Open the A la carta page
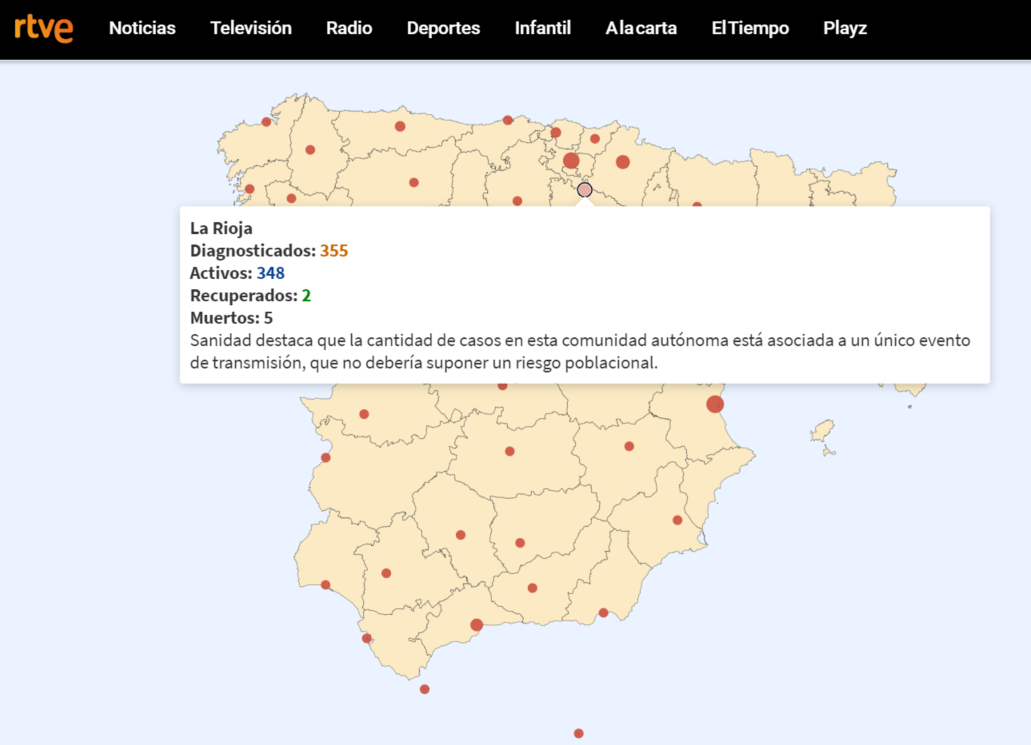Screen dimensions: 1031x745 pyautogui.click(x=641, y=29)
